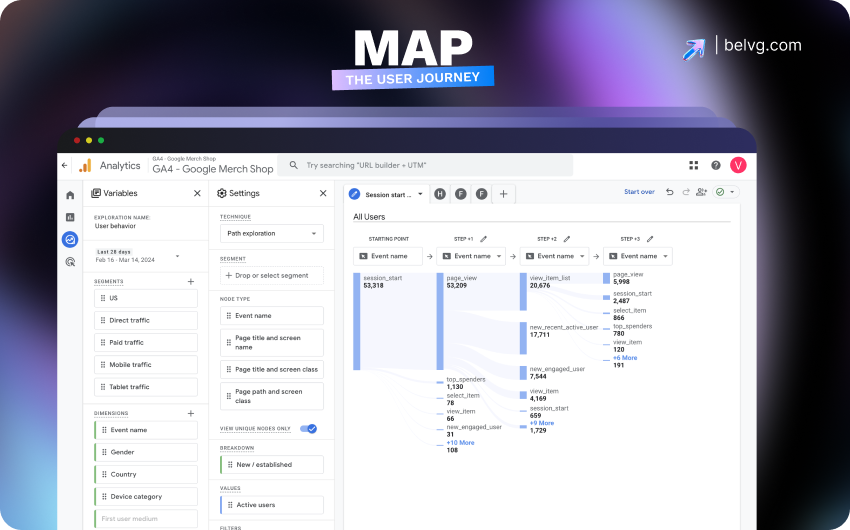Expand +6 More nodes in Step +3
The image size is (850, 530).
tap(625, 358)
